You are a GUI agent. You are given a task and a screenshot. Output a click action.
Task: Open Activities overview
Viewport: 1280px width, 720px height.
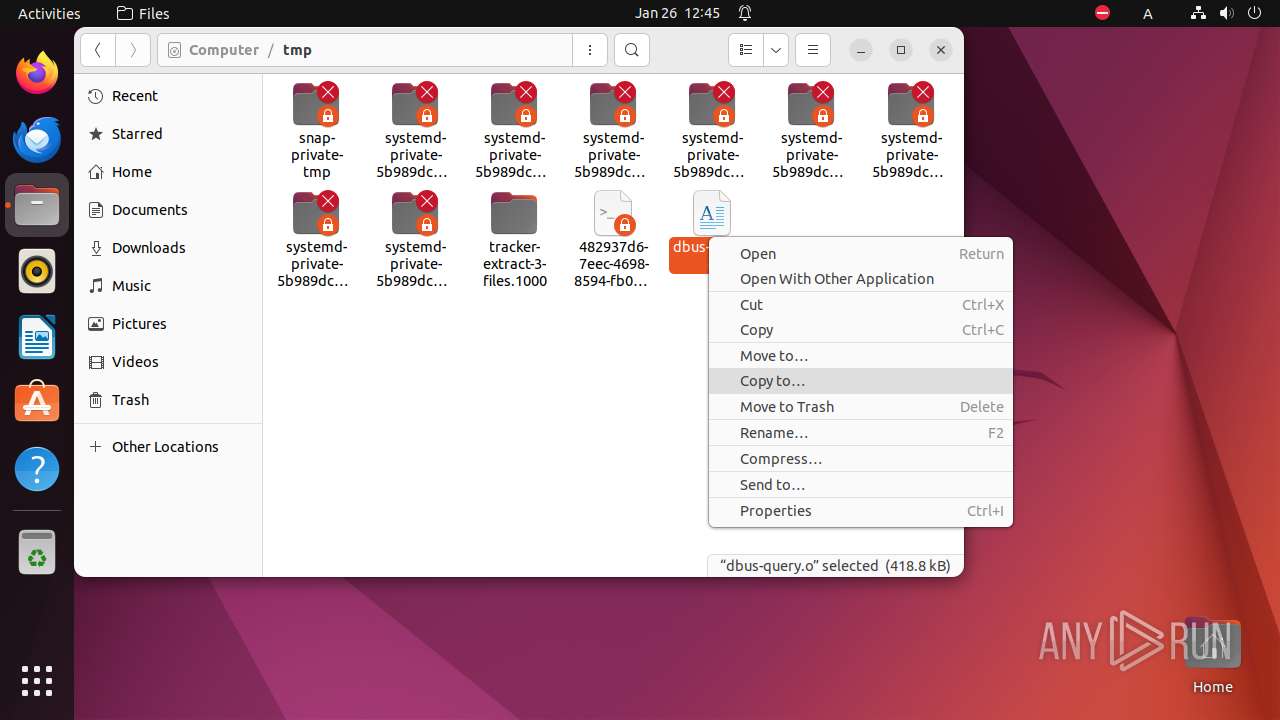coord(49,13)
